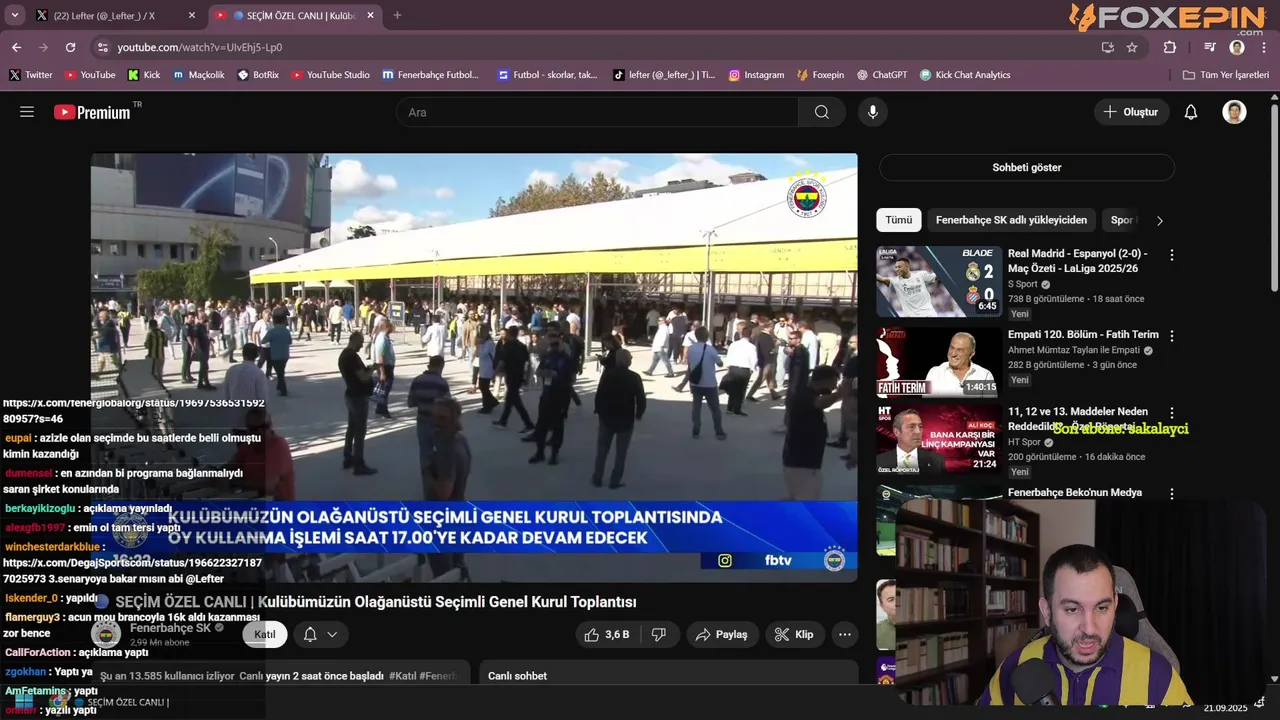Viewport: 1280px width, 720px height.
Task: Open Empati 120. Bölüm Fatih Terim thumbnail
Action: 939,362
